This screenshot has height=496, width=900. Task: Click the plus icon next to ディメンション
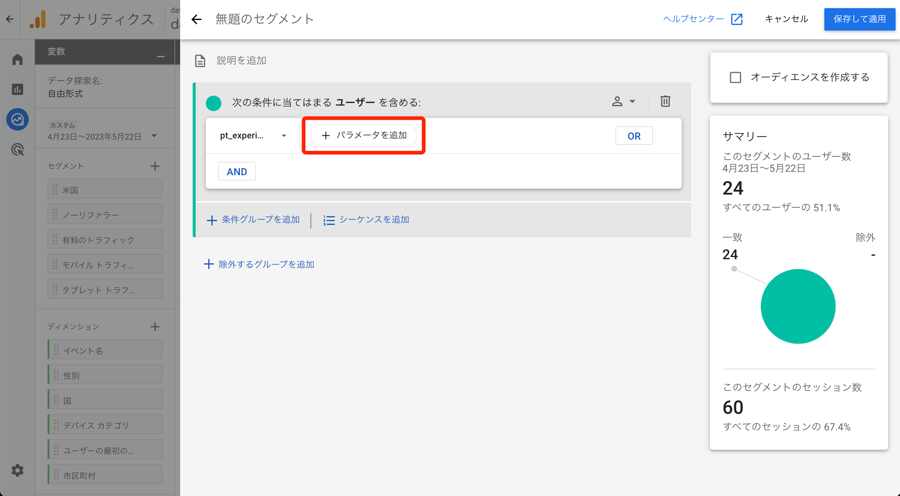pos(155,327)
